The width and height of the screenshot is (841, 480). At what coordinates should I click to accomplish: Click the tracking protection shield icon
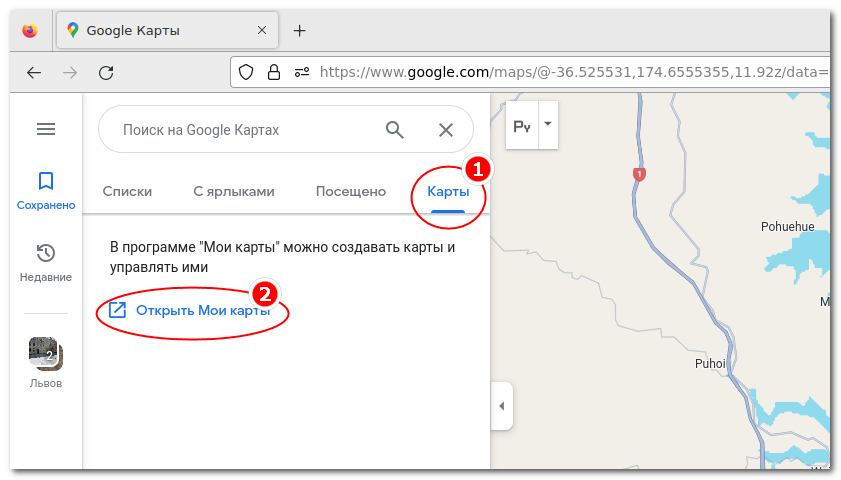click(x=246, y=72)
